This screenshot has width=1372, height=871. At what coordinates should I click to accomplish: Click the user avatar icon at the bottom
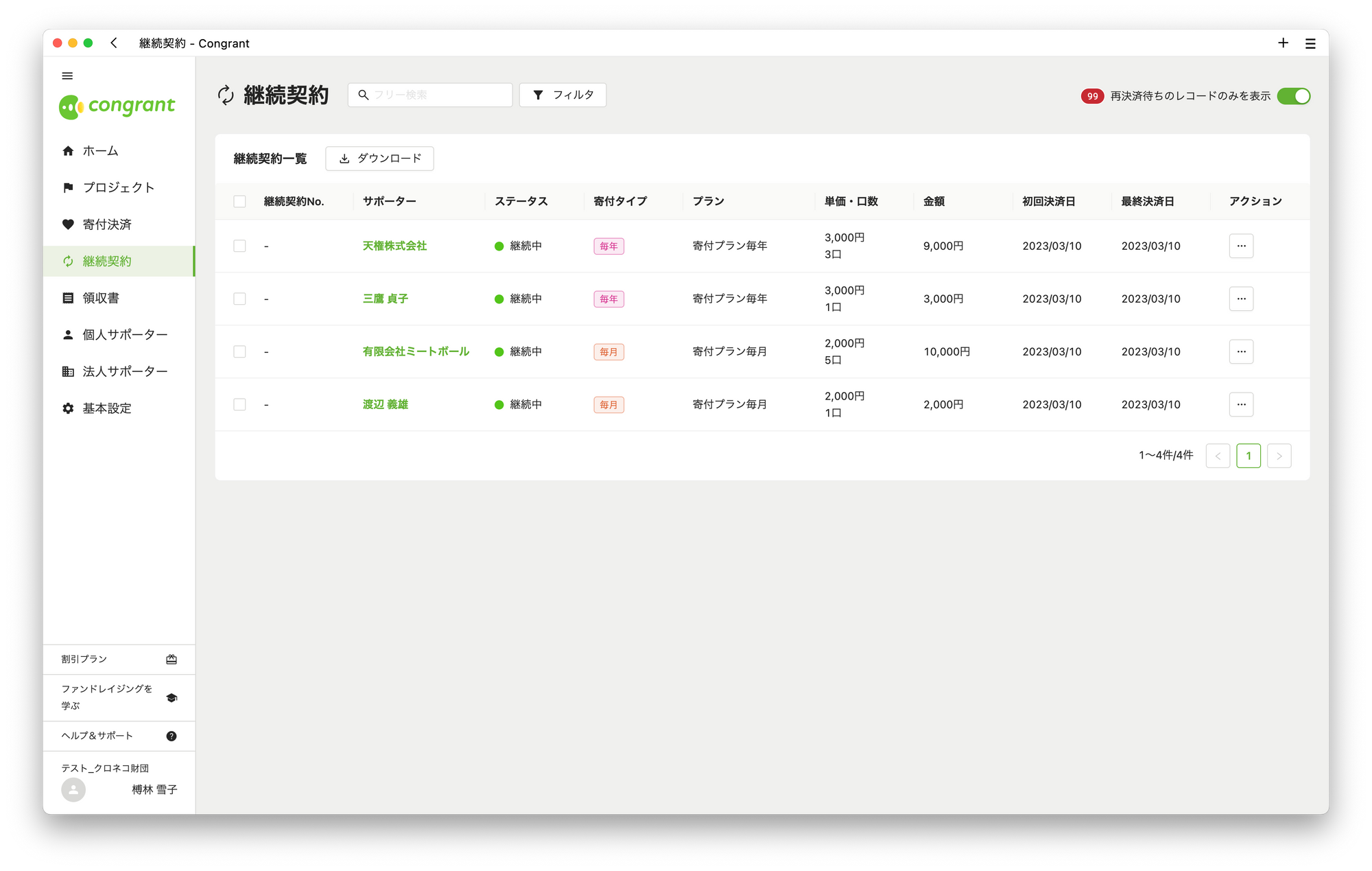coord(73,789)
